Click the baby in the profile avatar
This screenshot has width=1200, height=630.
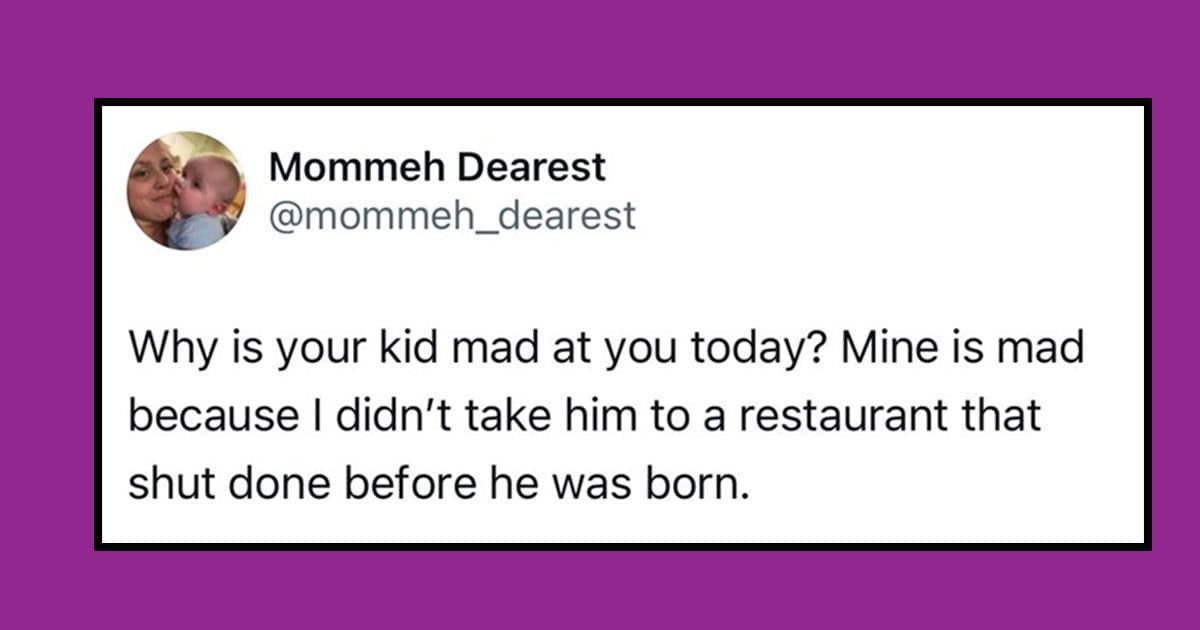point(207,200)
